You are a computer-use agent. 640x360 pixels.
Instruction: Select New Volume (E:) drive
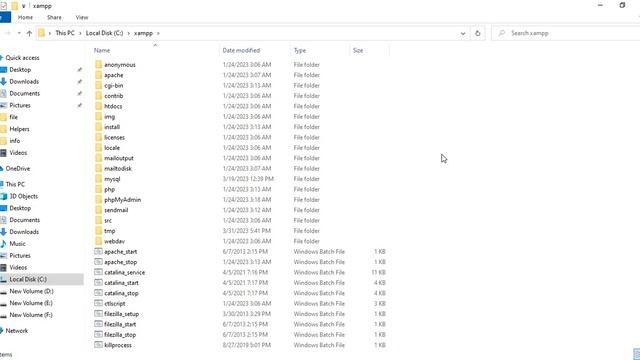[x=31, y=303]
